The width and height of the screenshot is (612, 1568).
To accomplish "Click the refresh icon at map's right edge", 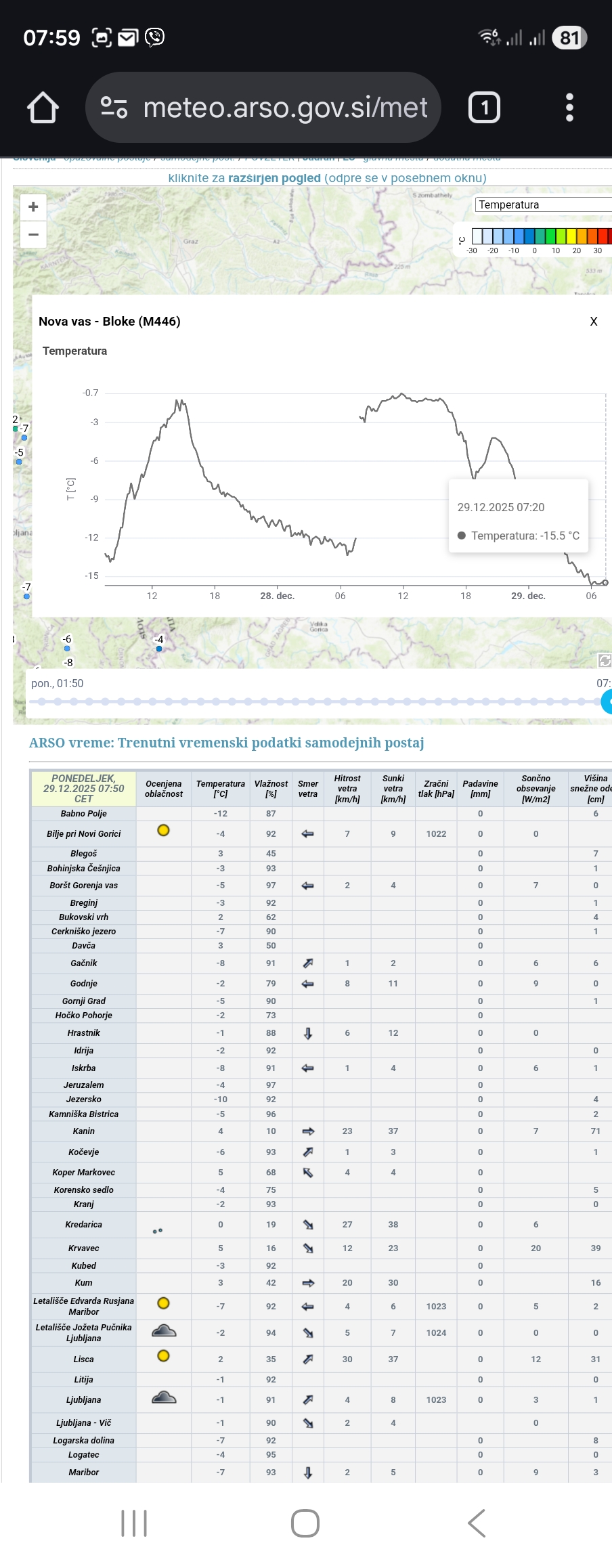I will click(605, 660).
